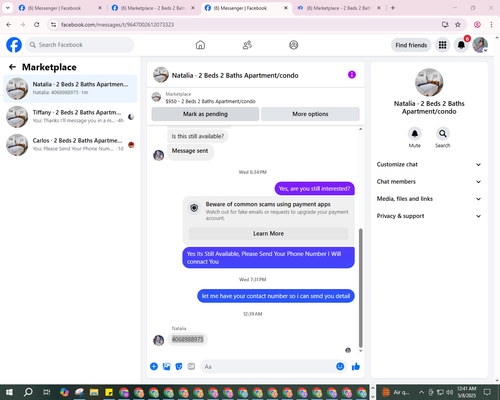The image size is (500, 400).
Task: Open emoji picker in message box
Action: tap(340, 367)
